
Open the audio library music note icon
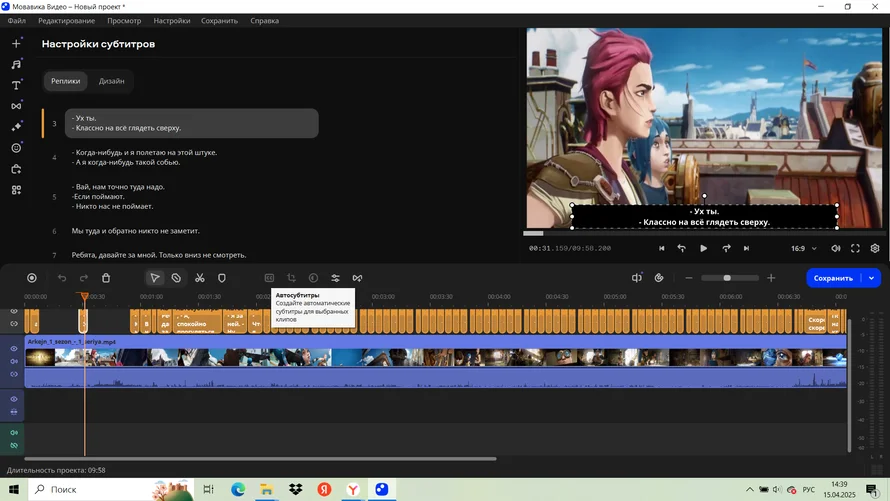coord(16,64)
